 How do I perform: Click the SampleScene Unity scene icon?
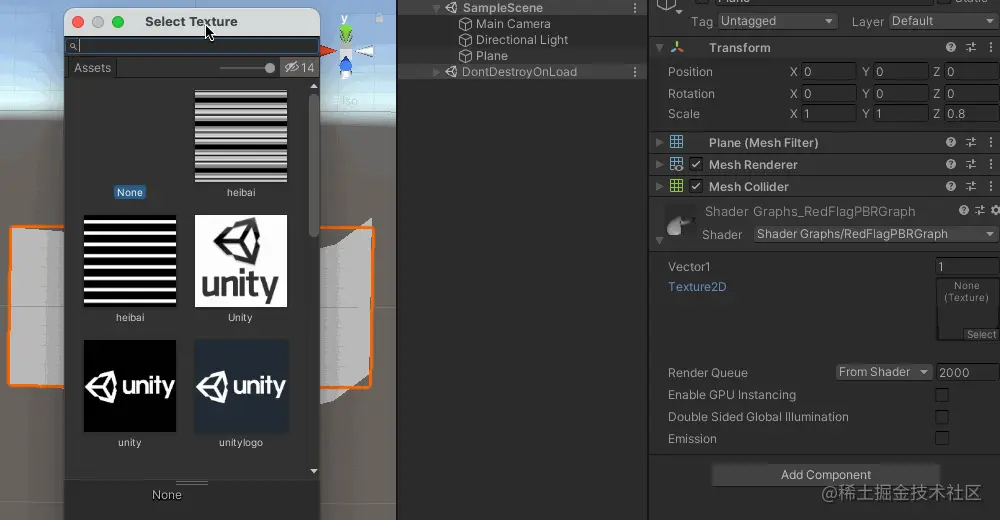(x=452, y=8)
